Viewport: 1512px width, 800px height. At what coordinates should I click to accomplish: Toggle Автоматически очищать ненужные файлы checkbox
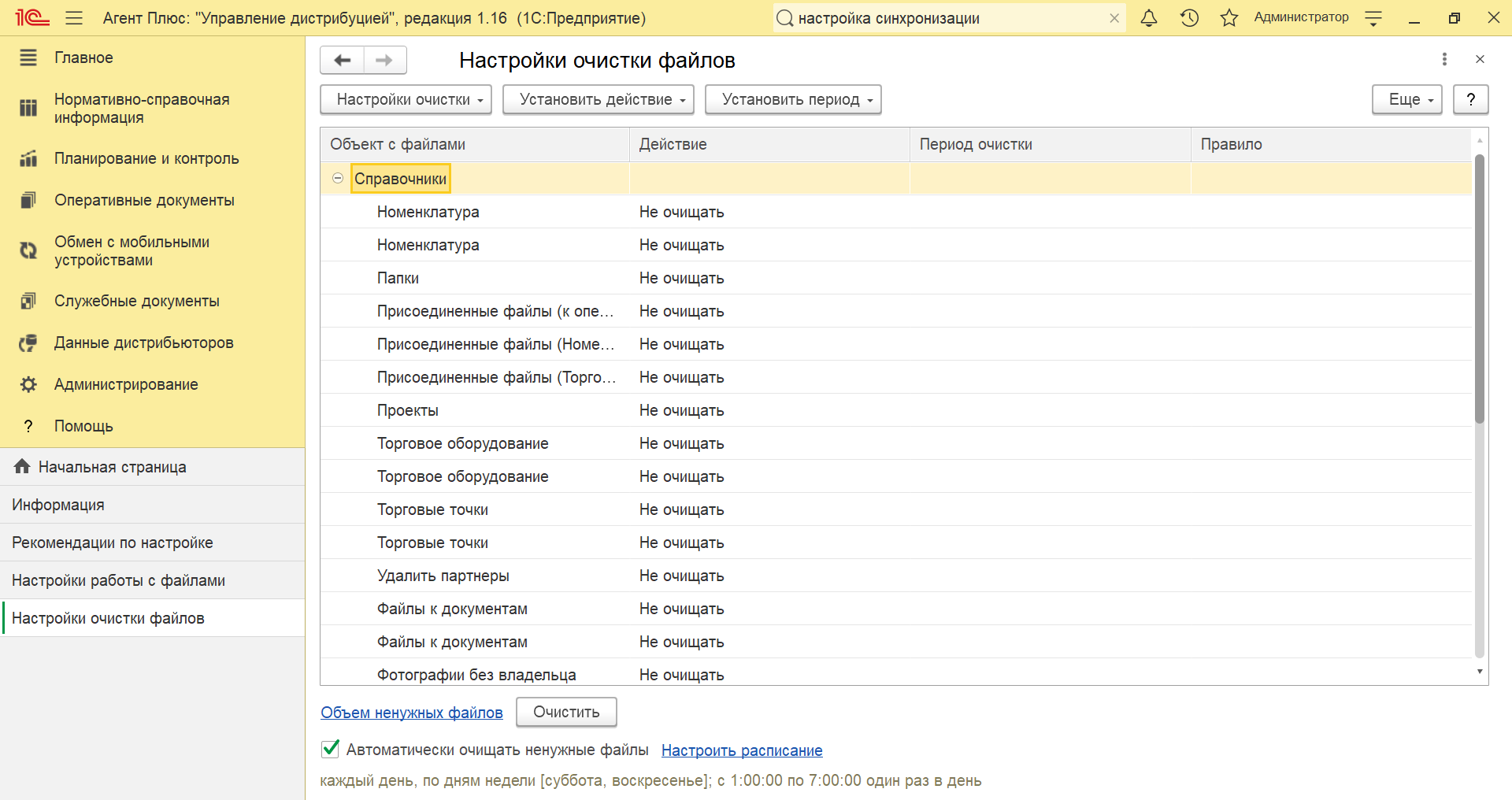pos(331,749)
